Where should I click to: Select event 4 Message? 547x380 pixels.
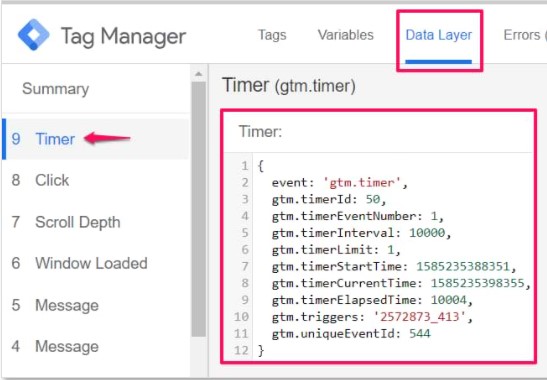pyautogui.click(x=96, y=347)
